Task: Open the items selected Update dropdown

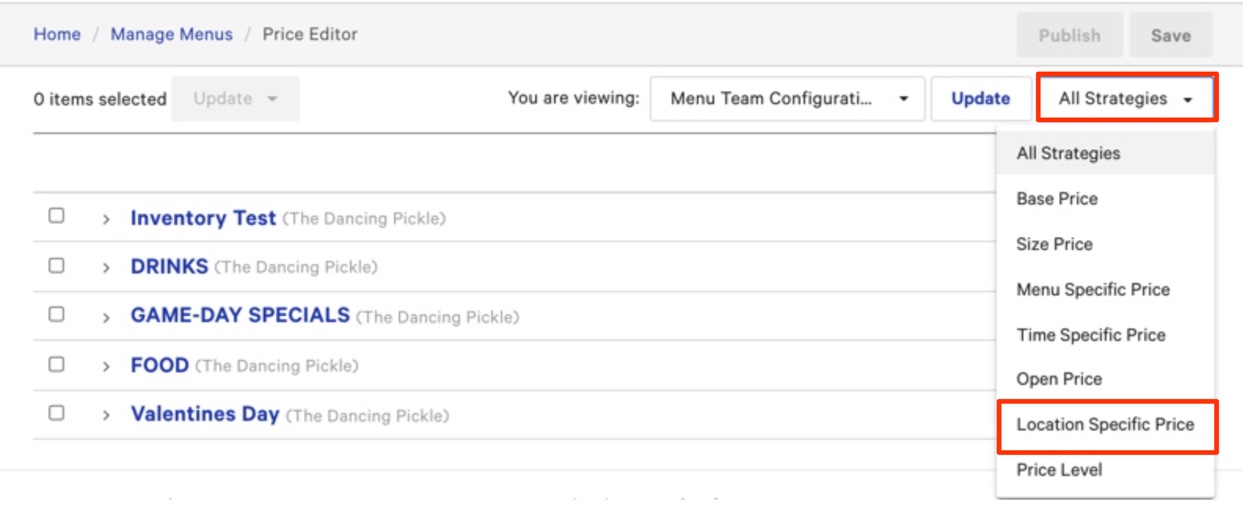Action: [x=235, y=99]
